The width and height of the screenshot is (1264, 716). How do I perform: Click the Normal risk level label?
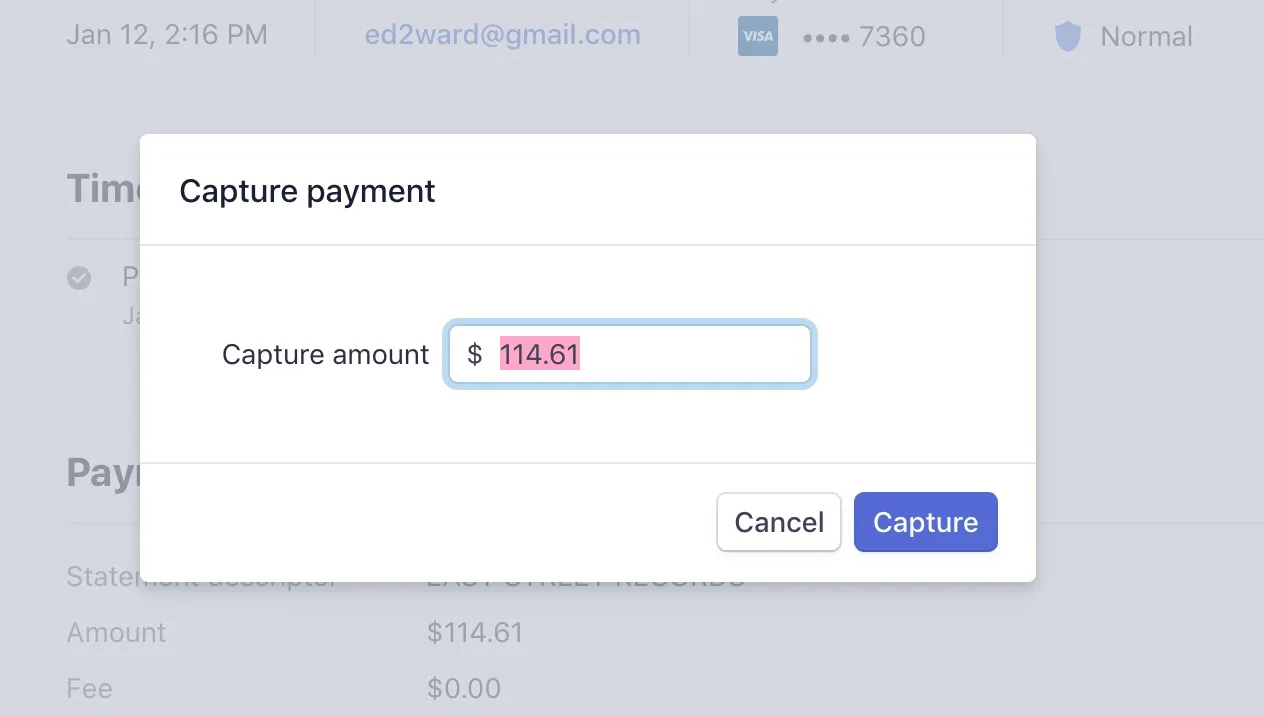(x=1146, y=37)
